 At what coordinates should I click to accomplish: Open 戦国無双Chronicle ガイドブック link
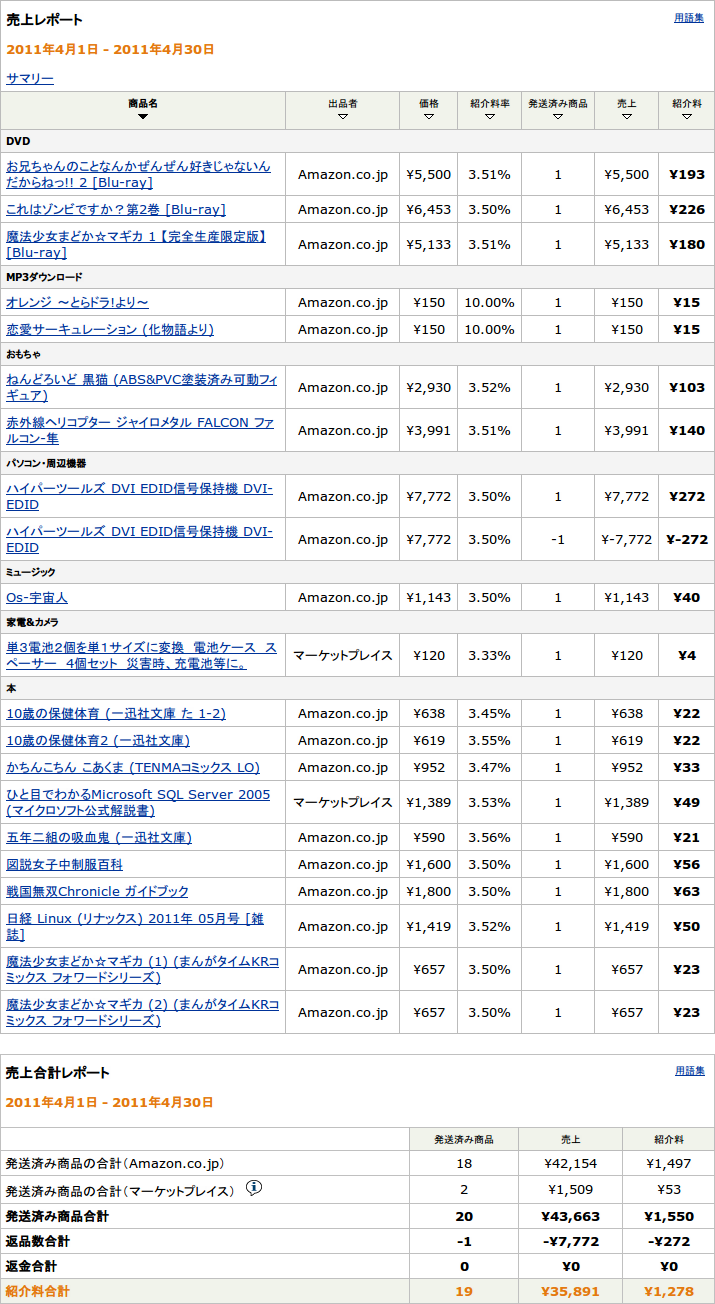[x=97, y=891]
